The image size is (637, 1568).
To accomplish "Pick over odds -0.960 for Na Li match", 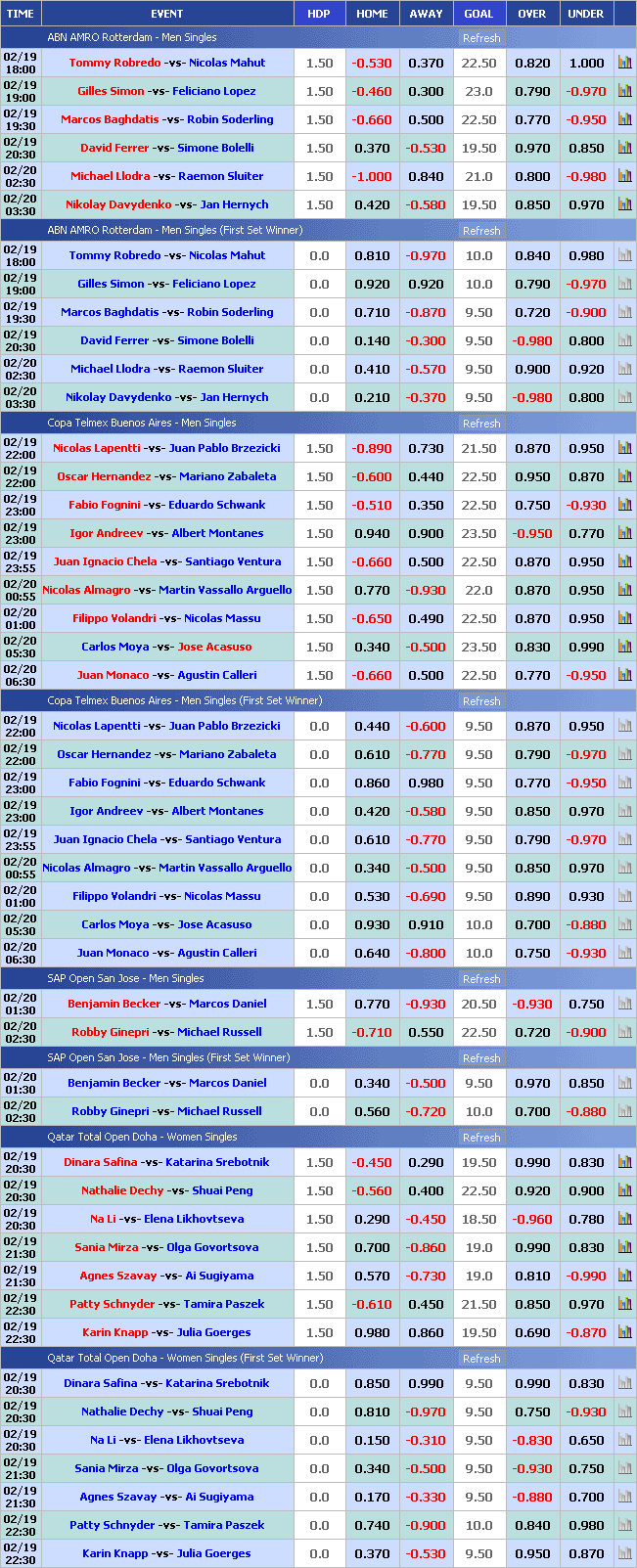I will point(532,1219).
